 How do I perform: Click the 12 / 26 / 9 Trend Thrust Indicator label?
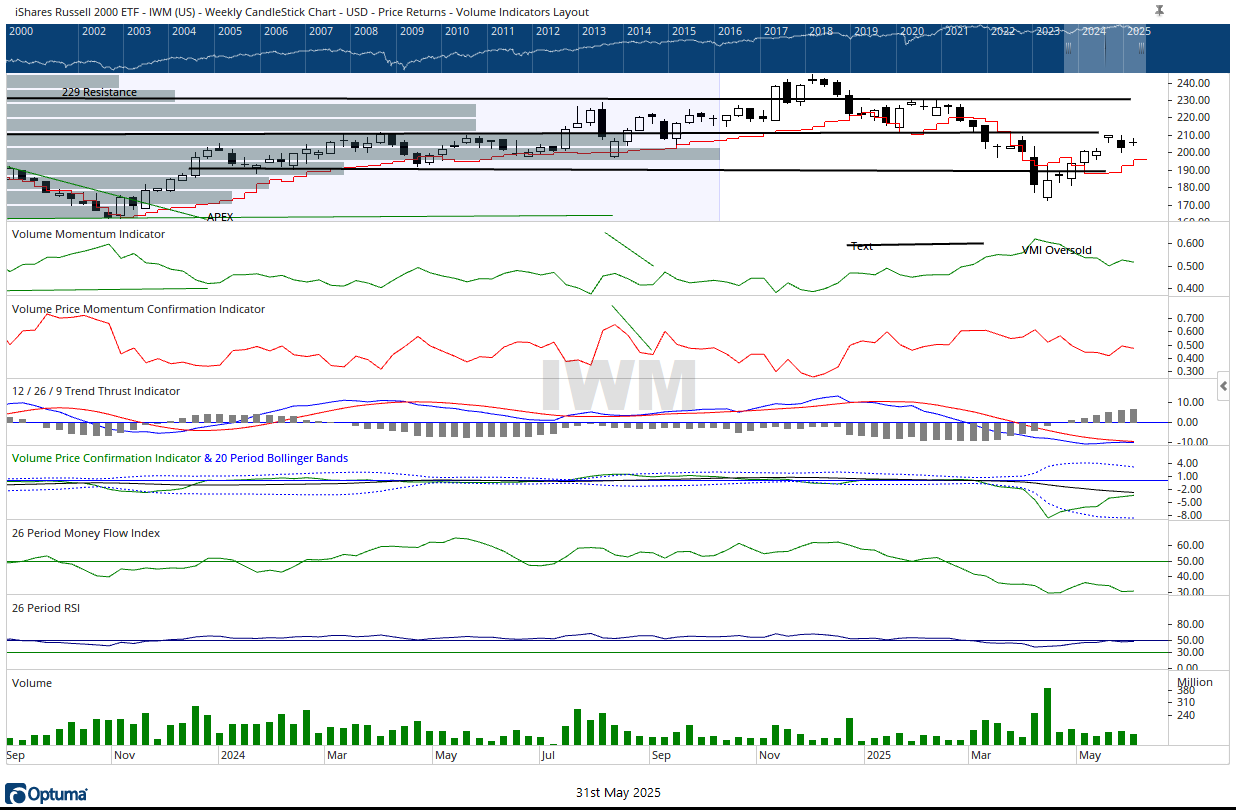click(x=96, y=391)
